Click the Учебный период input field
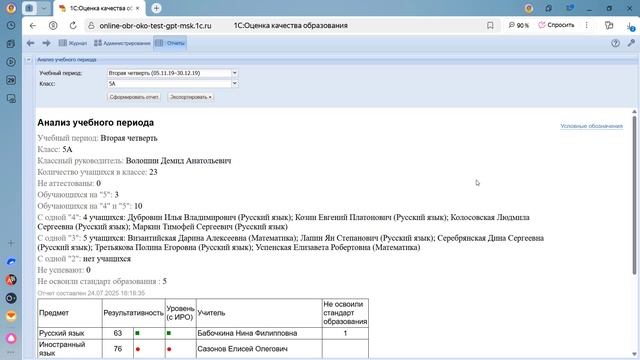Viewport: 640px width, 360px height. pos(169,73)
